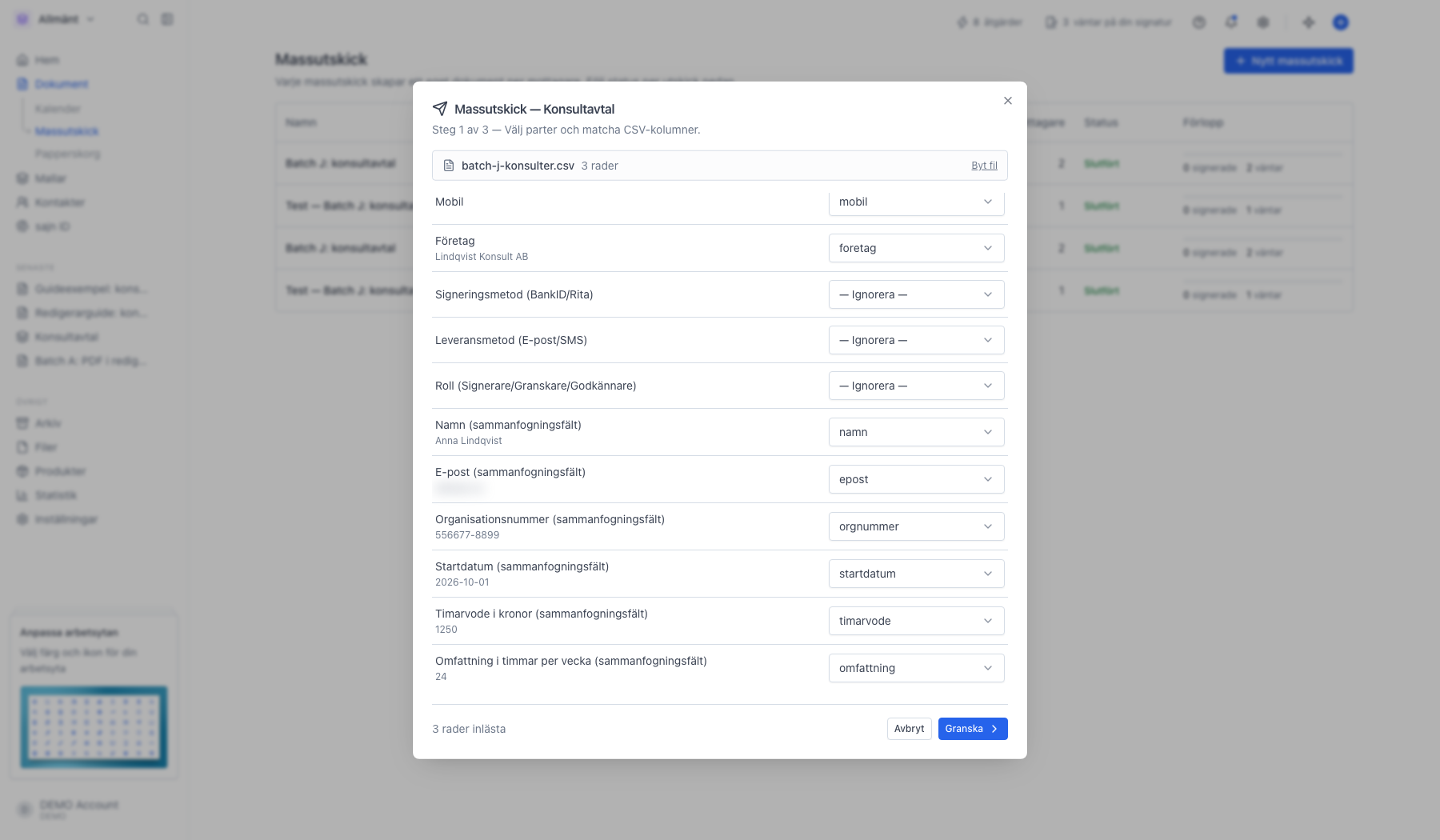1440x840 pixels.
Task: Click the paper plane icon beside Massutskick title
Action: tap(440, 109)
